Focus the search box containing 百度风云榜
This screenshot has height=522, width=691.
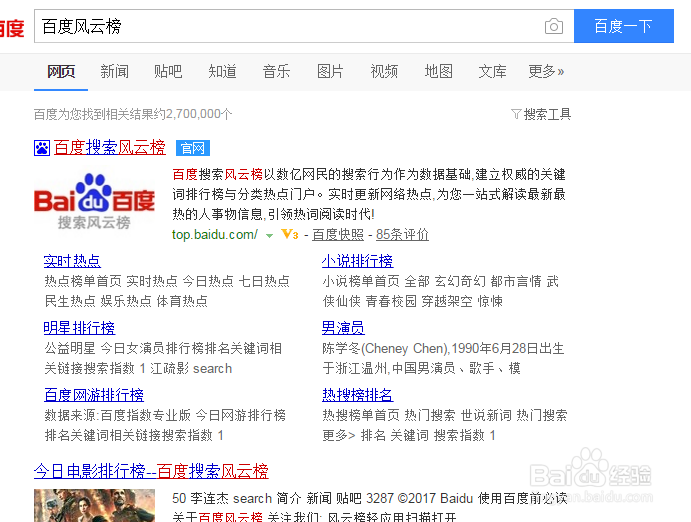click(304, 26)
